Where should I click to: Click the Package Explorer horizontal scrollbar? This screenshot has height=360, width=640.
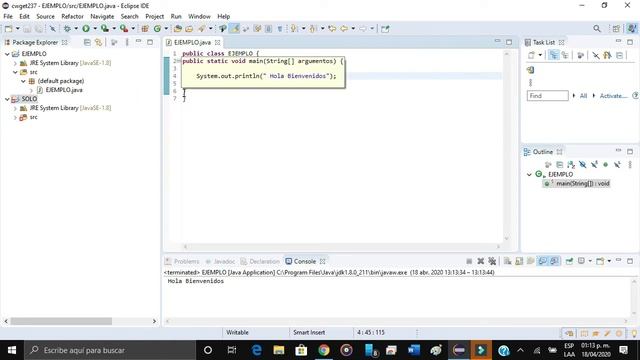tap(61, 322)
